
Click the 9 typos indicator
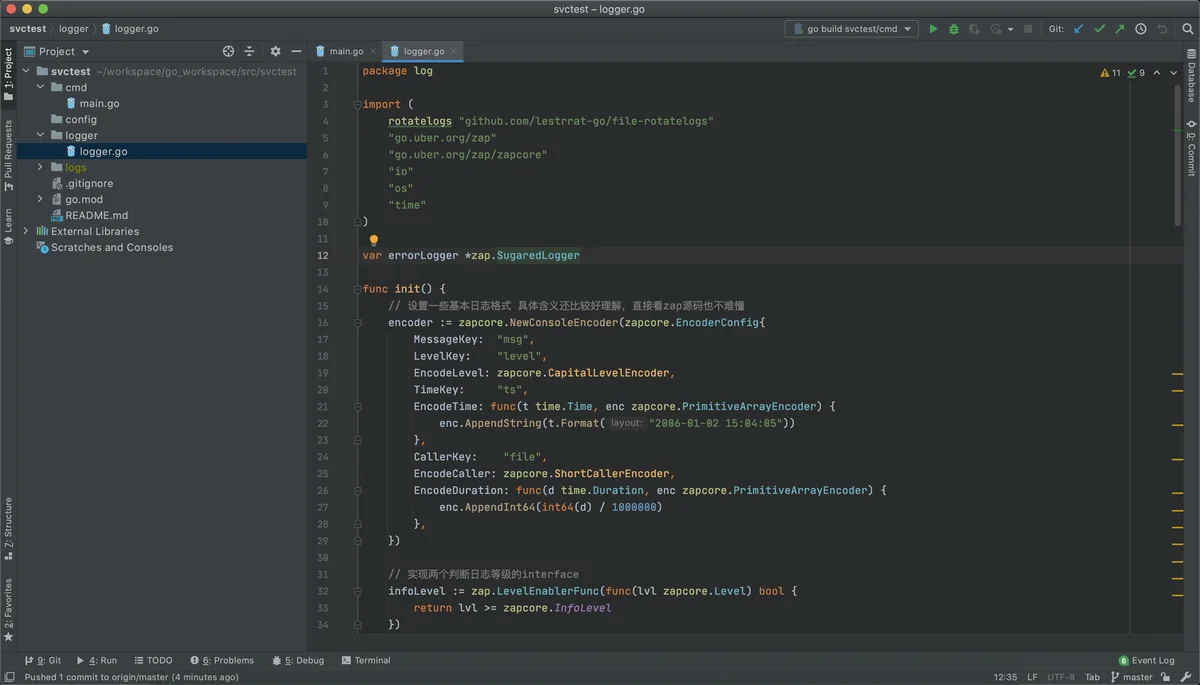(1136, 73)
